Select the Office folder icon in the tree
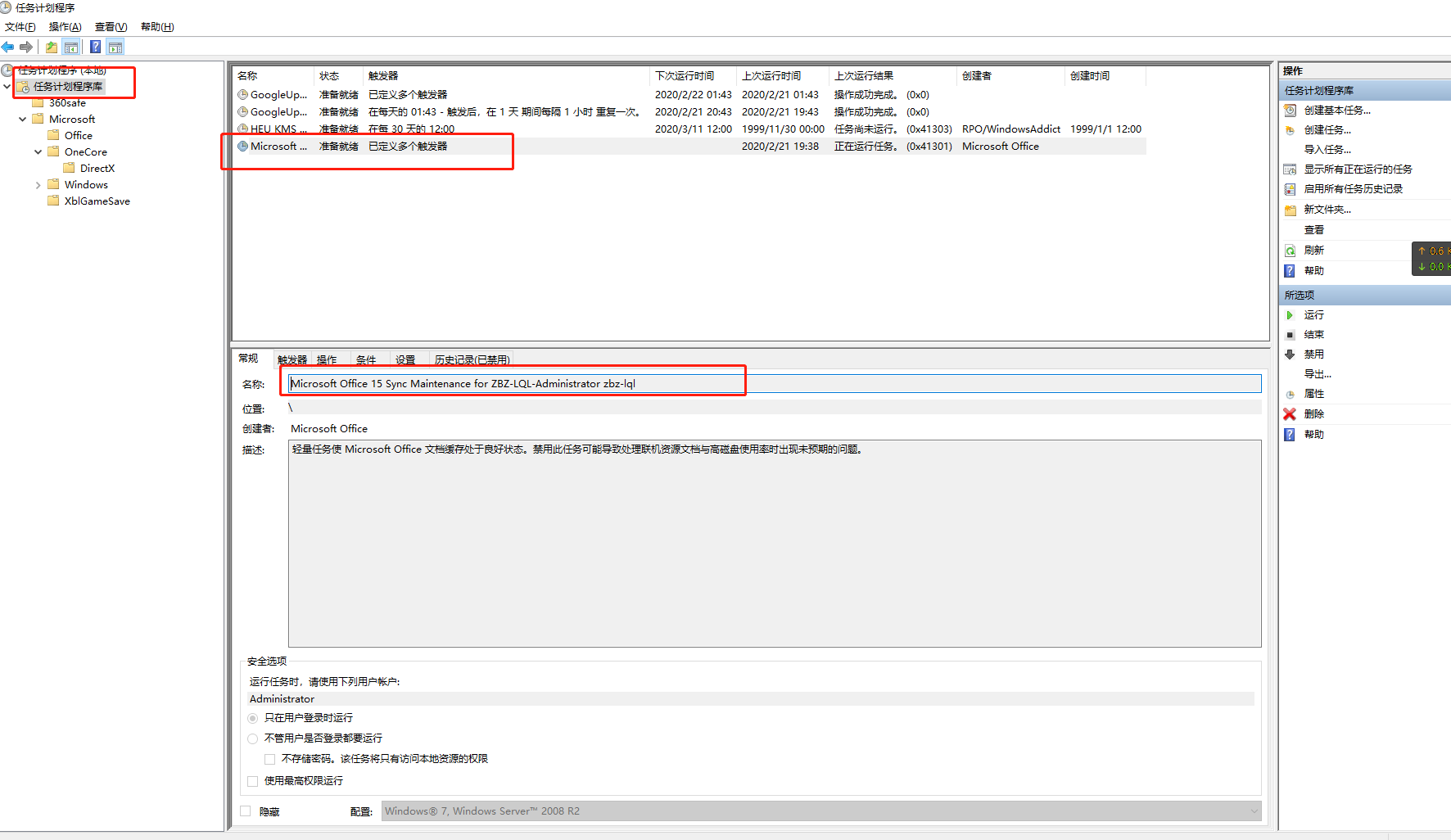1451x840 pixels. pos(53,135)
